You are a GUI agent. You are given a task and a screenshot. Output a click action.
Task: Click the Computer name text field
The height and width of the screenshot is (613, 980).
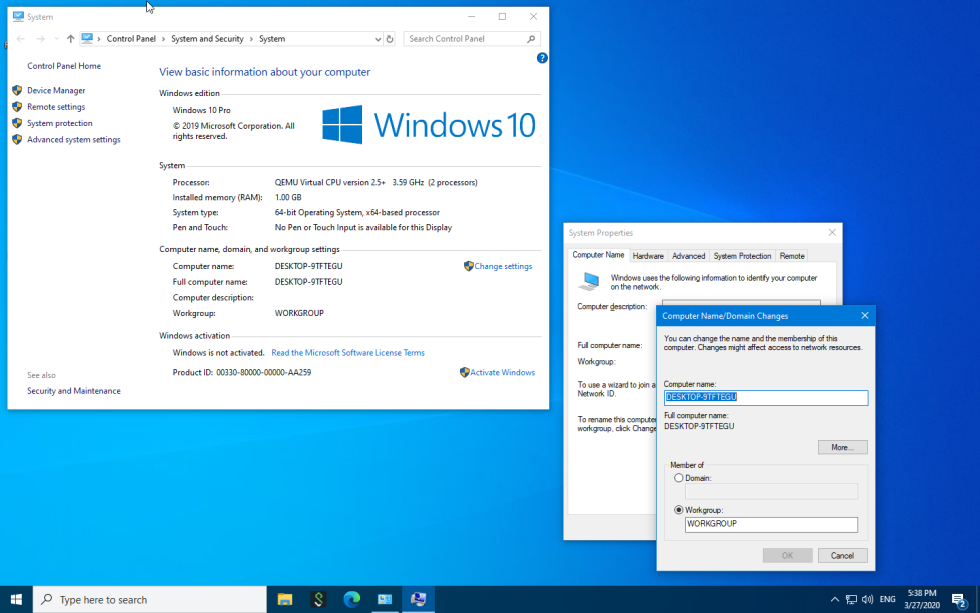(766, 397)
